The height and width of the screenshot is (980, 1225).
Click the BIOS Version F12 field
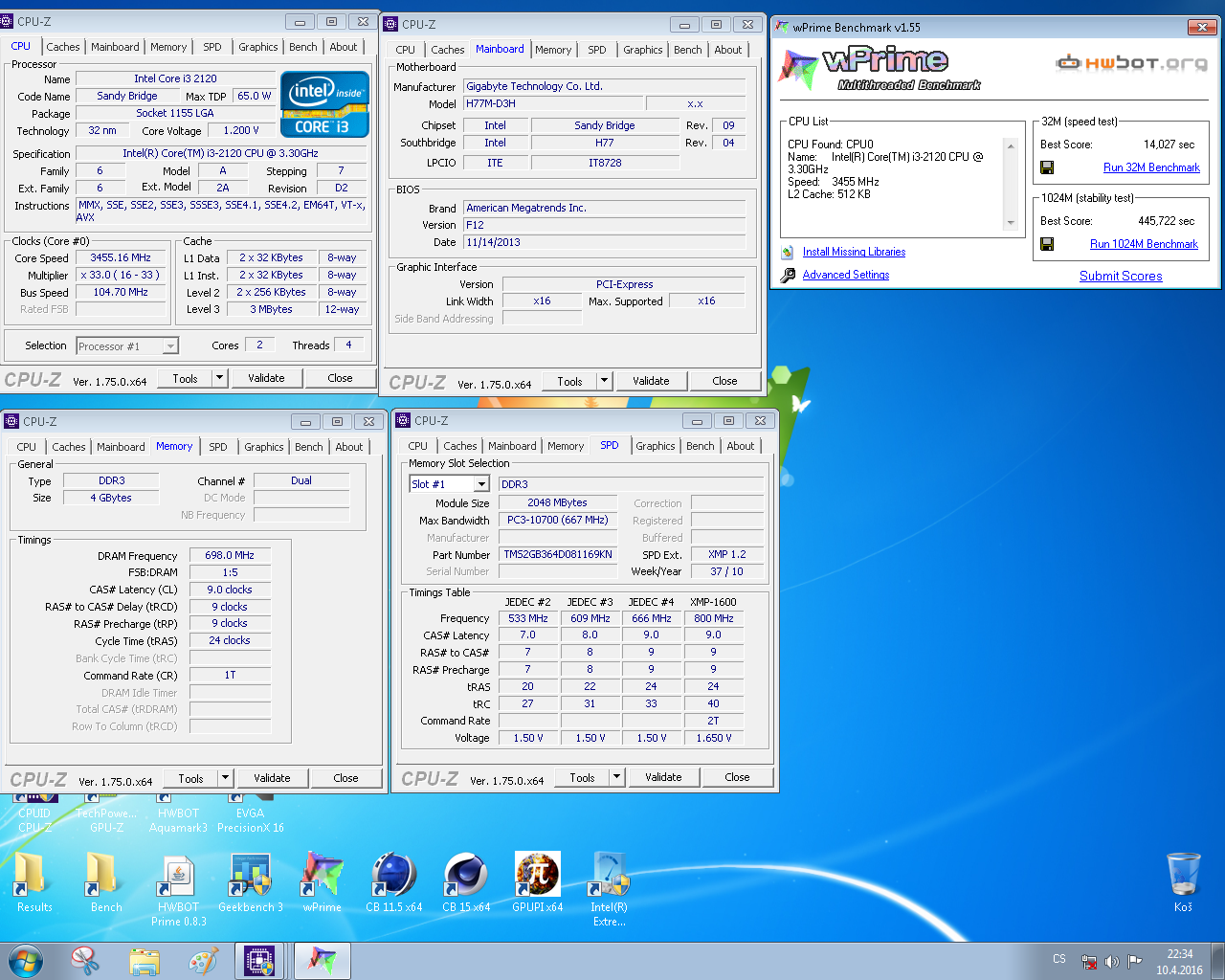pos(605,225)
